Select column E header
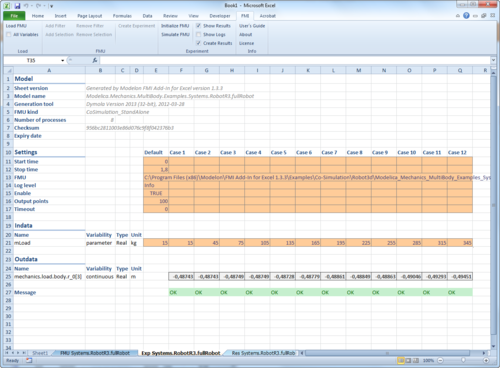Screen dimensions: 500x368 point(156,70)
